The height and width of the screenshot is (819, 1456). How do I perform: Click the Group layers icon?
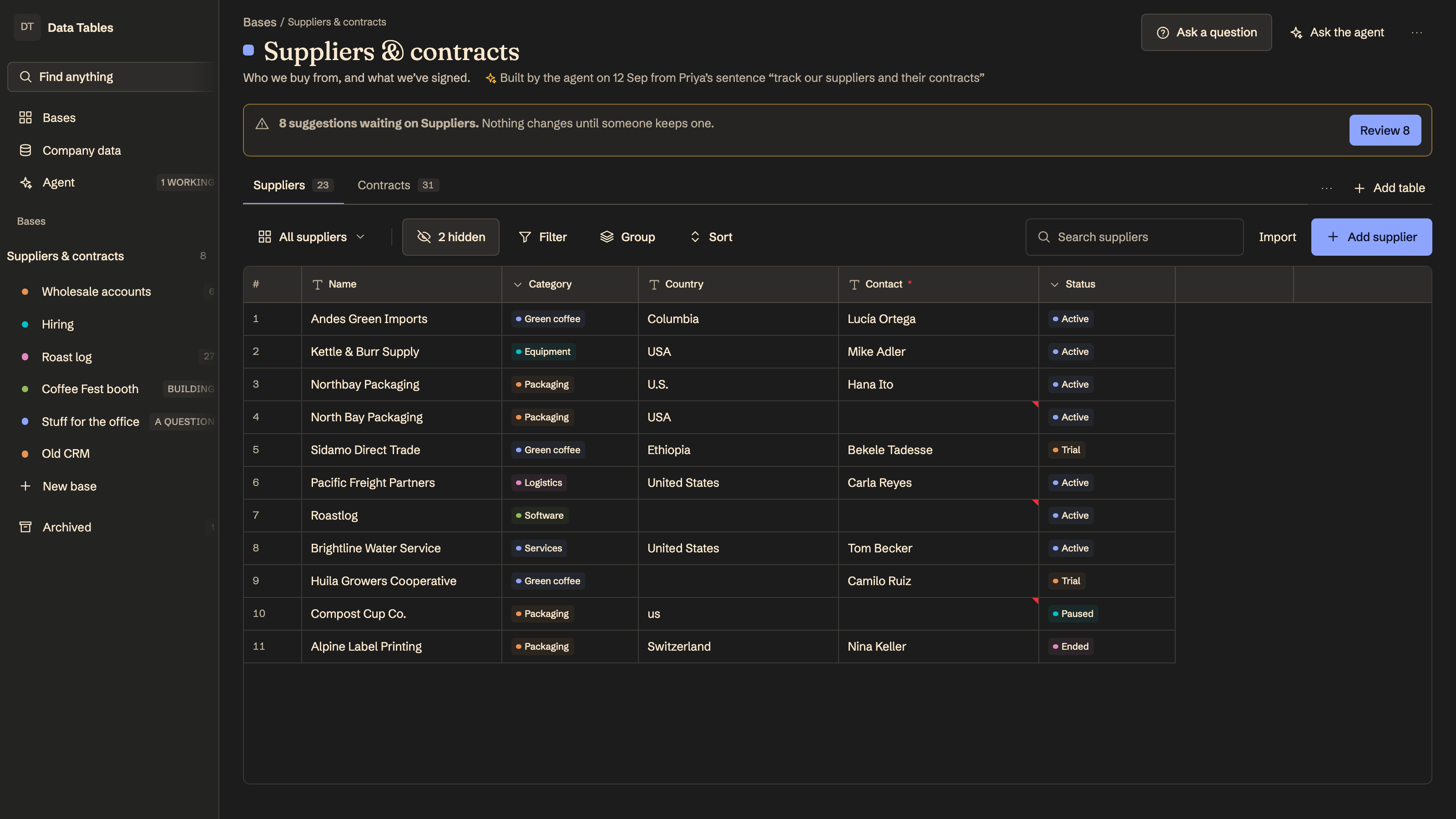click(x=607, y=237)
